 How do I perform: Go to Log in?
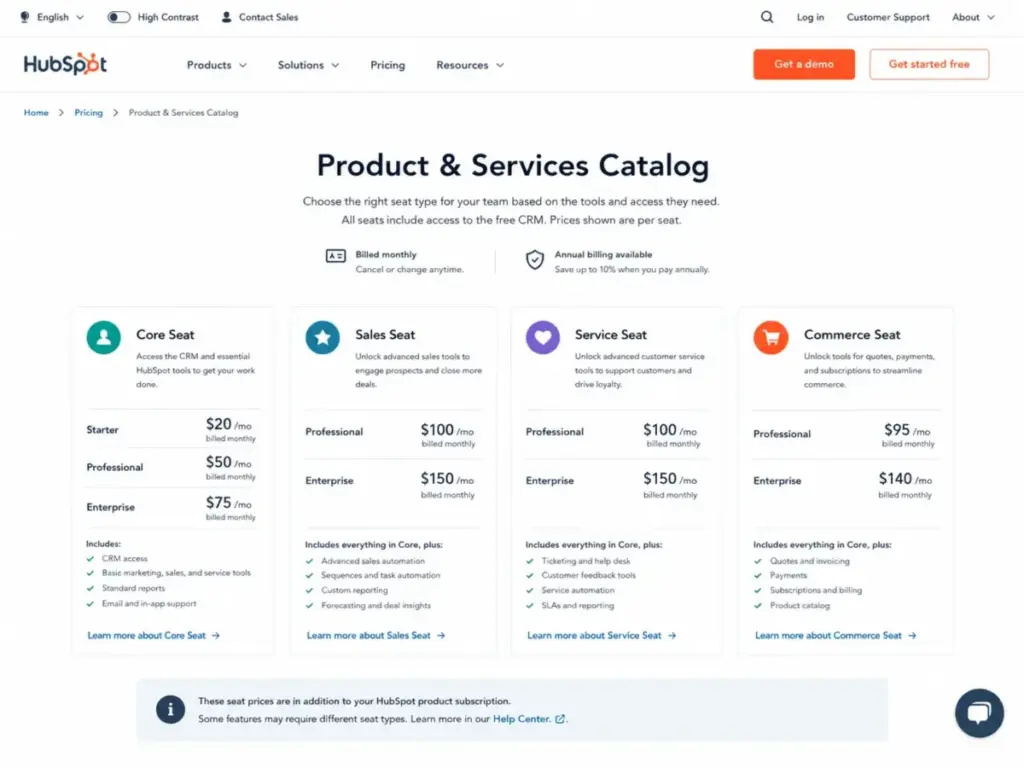coord(810,17)
